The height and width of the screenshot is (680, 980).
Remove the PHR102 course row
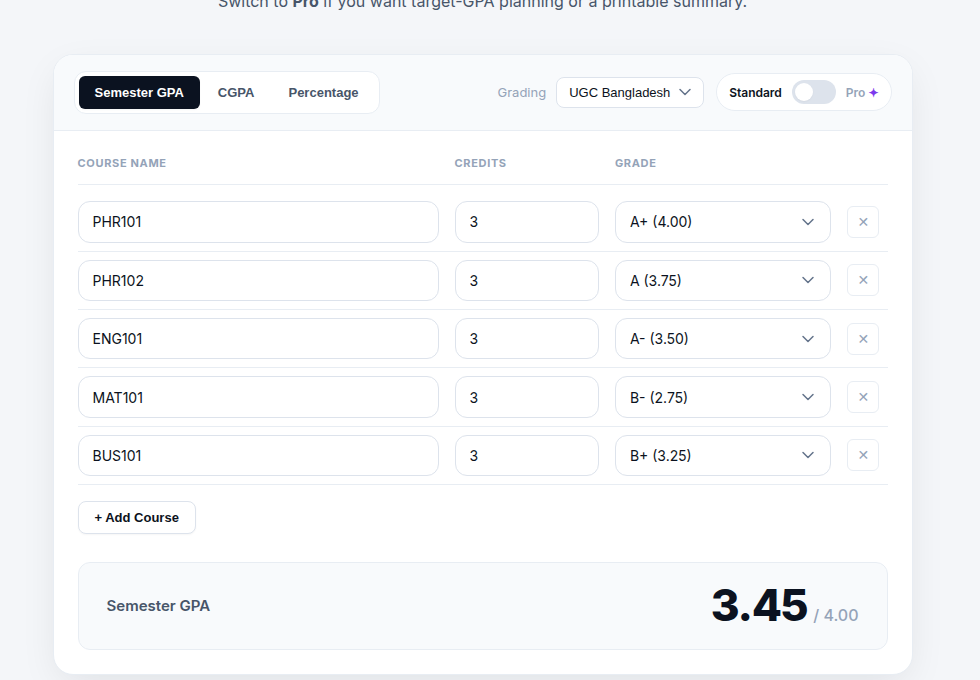pos(862,280)
